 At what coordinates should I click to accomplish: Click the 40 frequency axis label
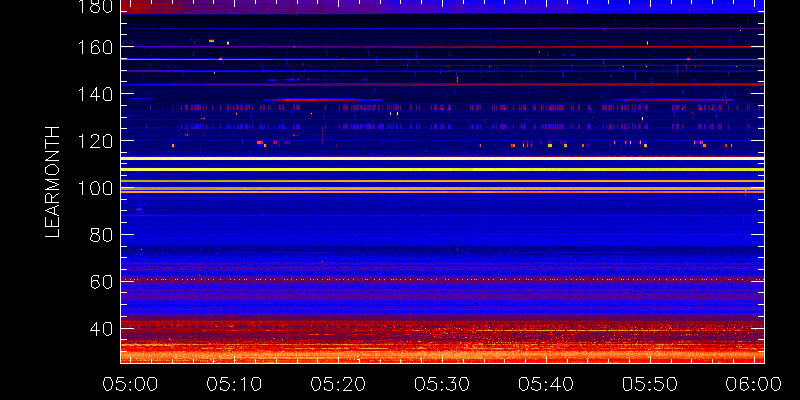[x=101, y=329]
